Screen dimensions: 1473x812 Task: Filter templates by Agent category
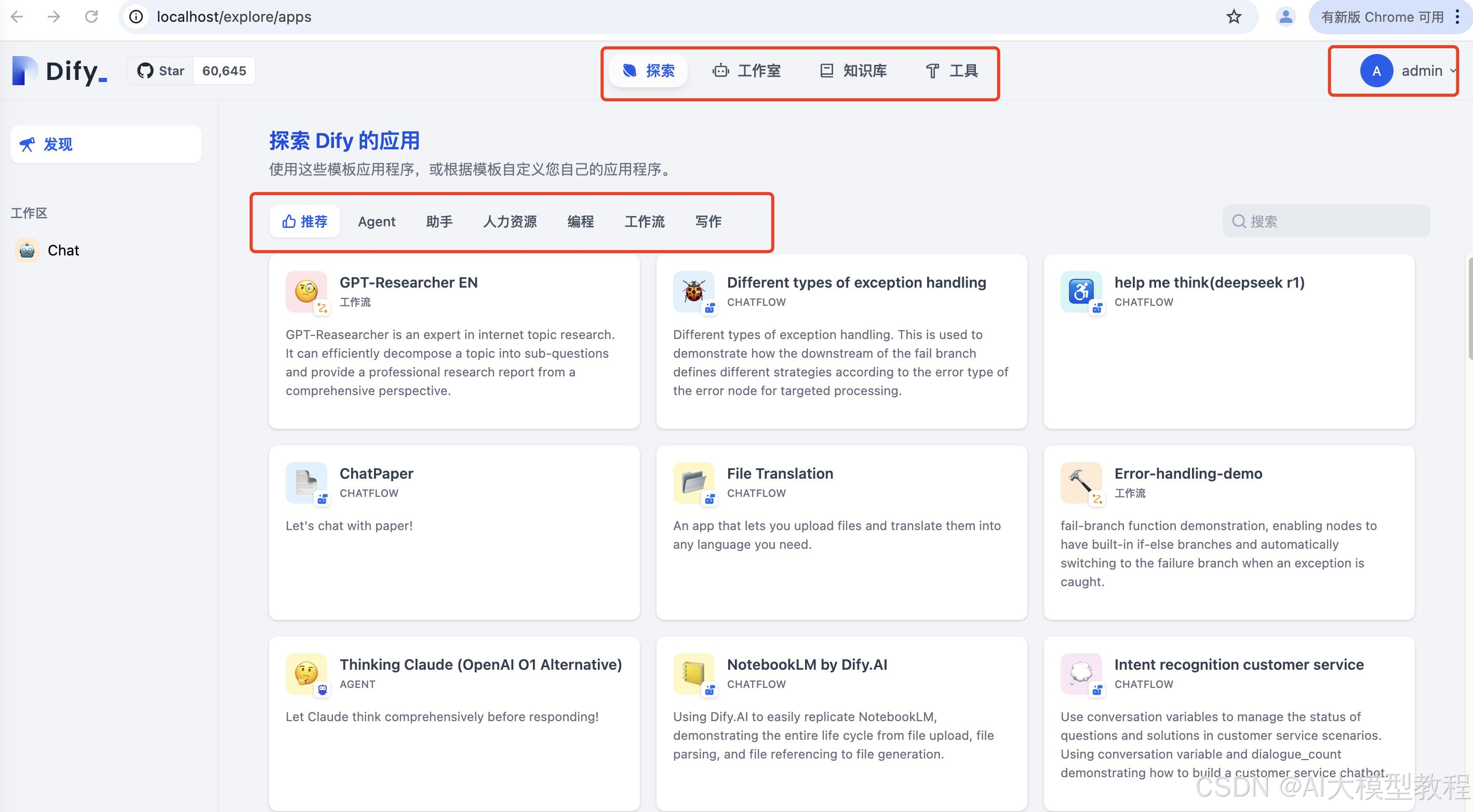click(376, 222)
